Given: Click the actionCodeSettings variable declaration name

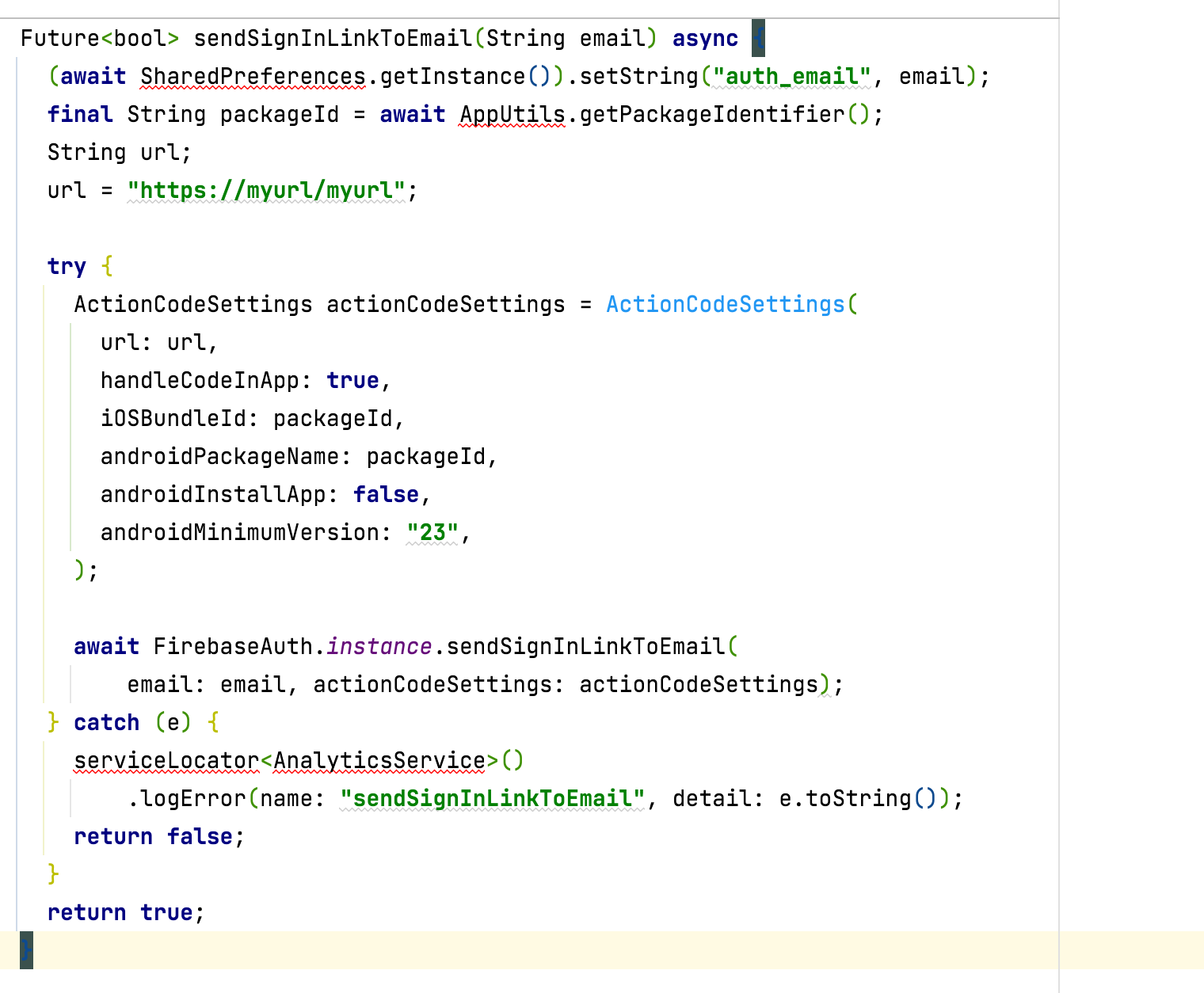Looking at the screenshot, I should point(446,304).
